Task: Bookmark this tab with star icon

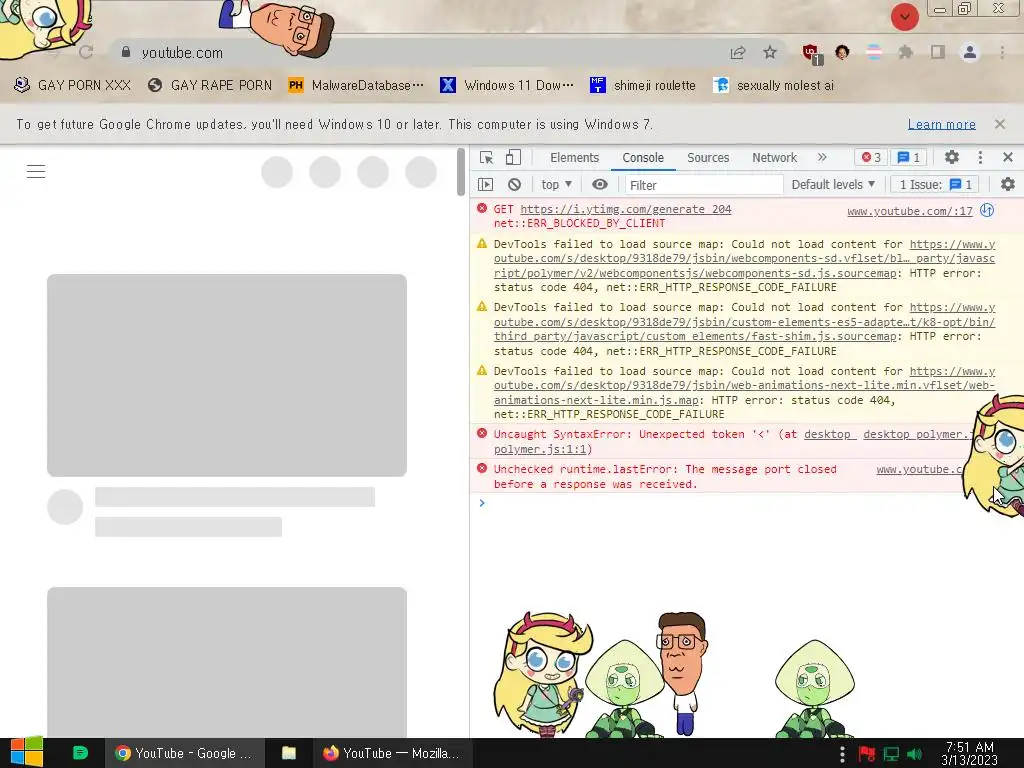Action: click(x=770, y=52)
